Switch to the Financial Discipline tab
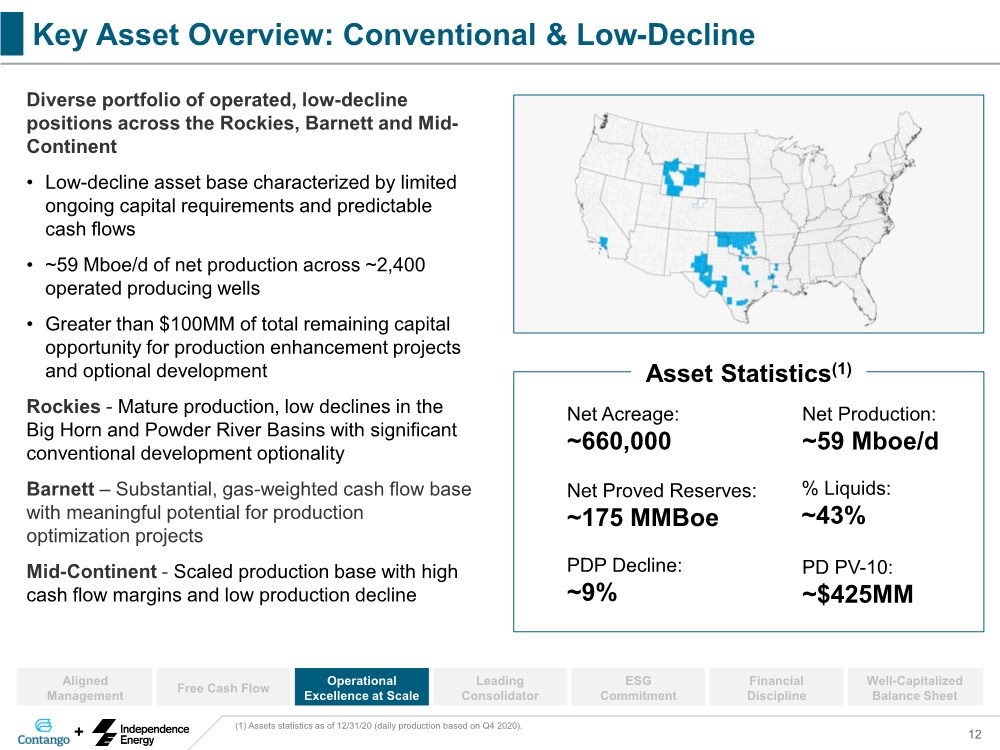This screenshot has width=1000, height=750. click(776, 688)
